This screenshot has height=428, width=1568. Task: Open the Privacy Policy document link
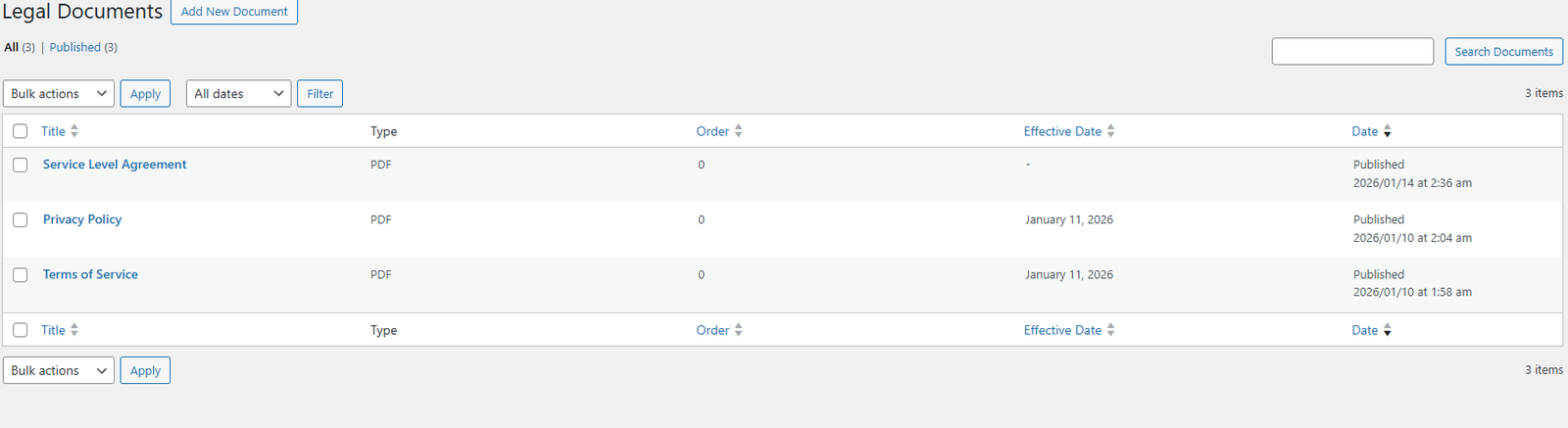click(x=82, y=219)
